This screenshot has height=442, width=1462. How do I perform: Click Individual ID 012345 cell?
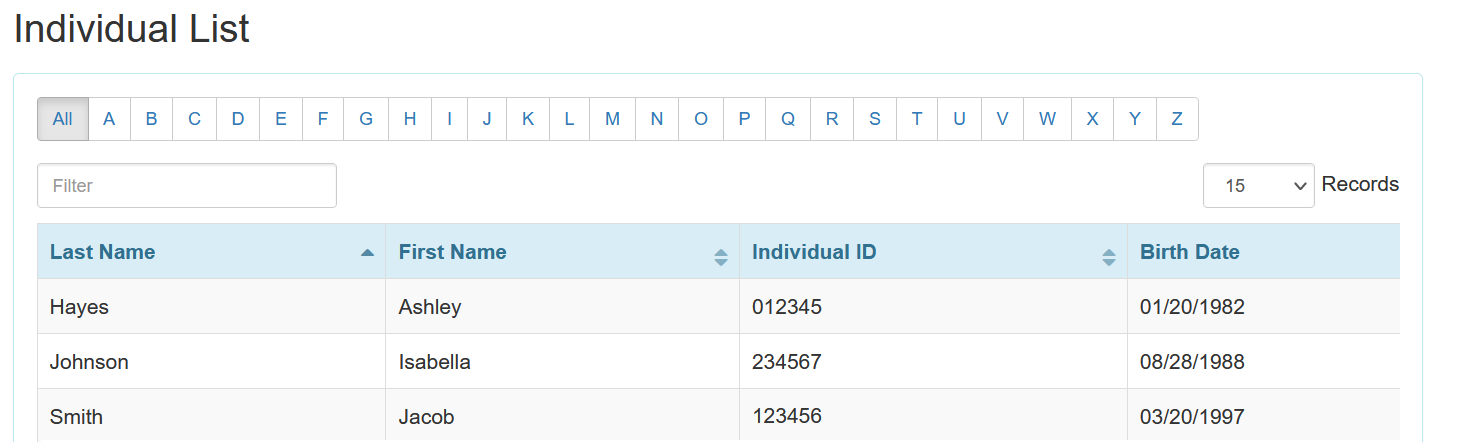[x=787, y=307]
